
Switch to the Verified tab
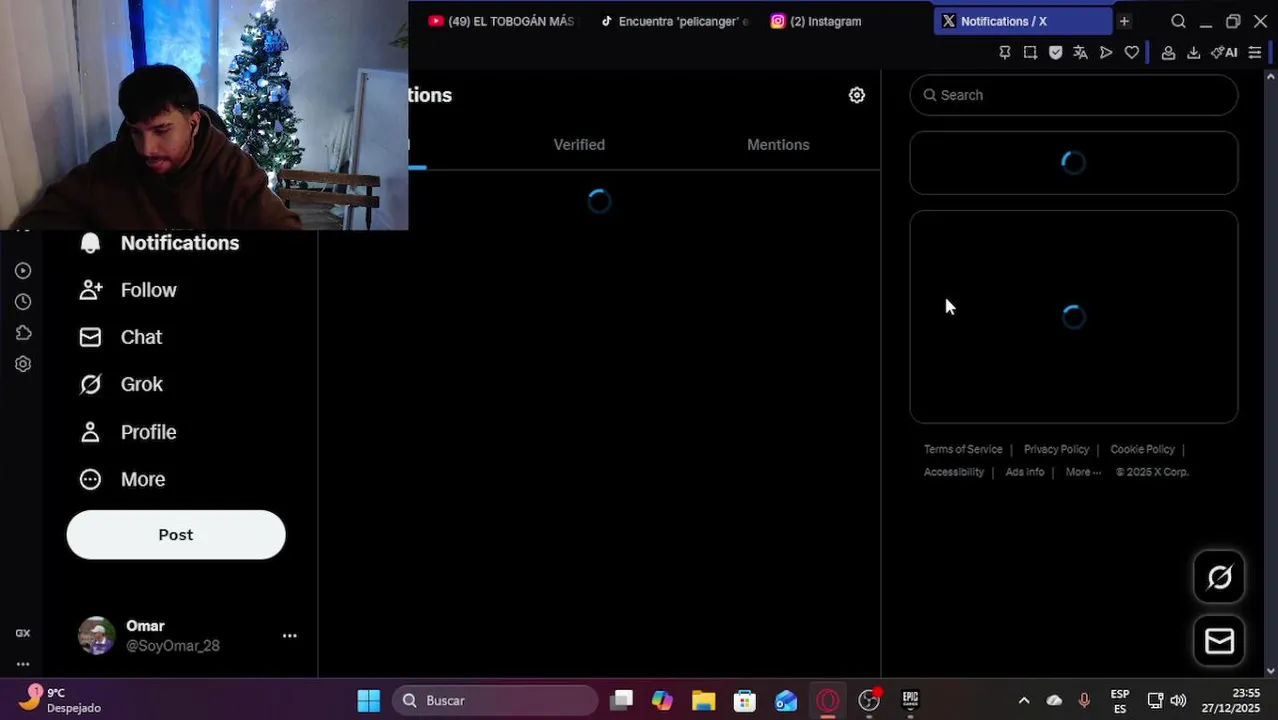click(579, 145)
